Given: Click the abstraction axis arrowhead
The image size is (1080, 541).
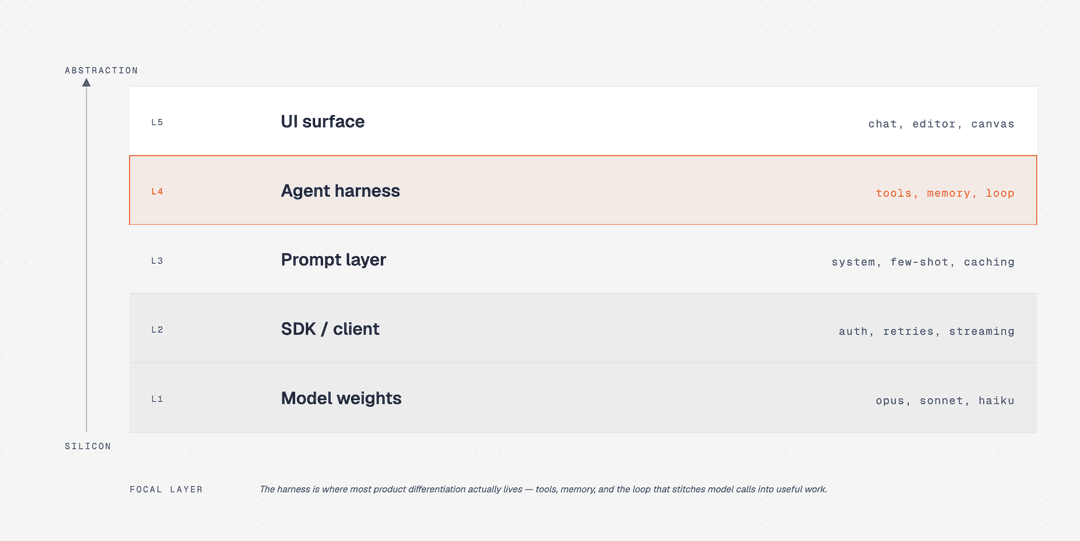Looking at the screenshot, I should (86, 83).
